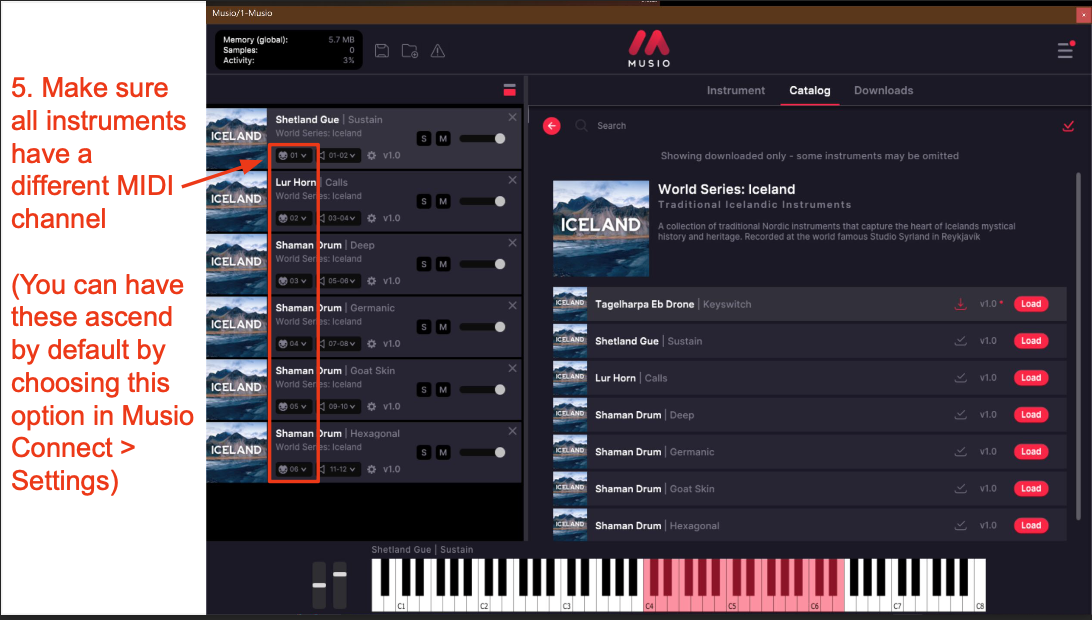Click the Musio logo

click(x=649, y=48)
